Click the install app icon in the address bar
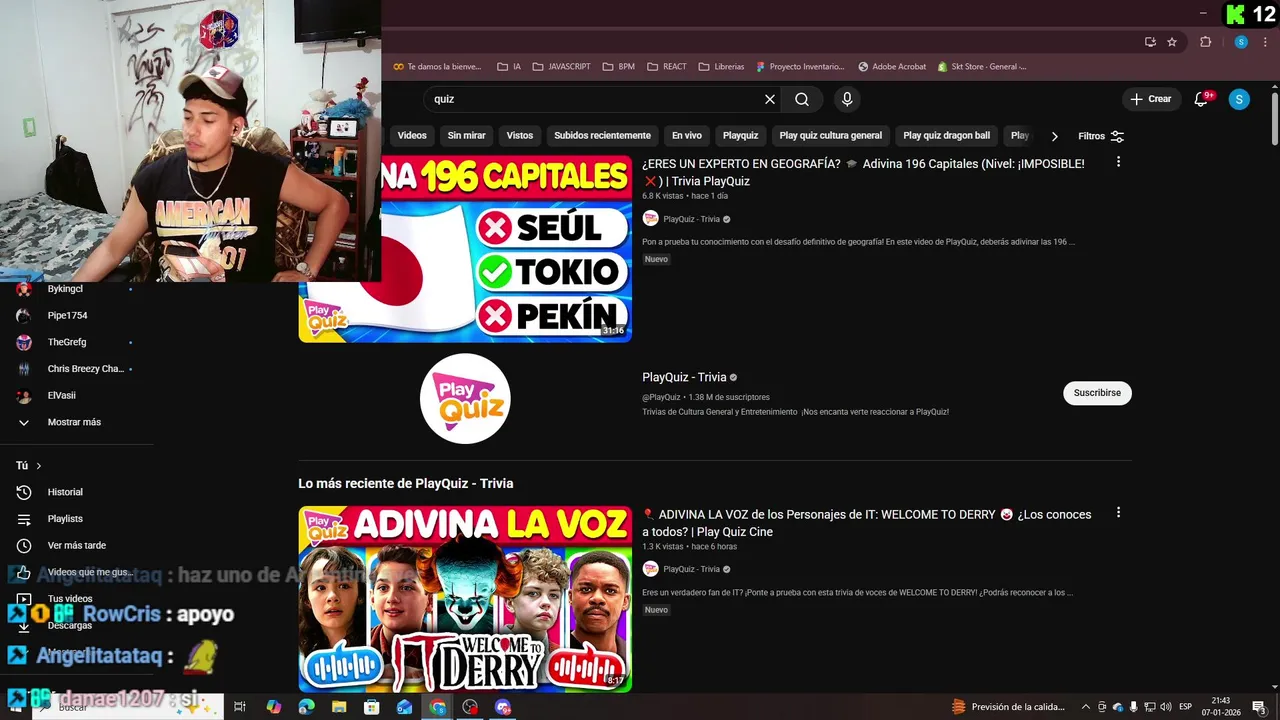This screenshot has height=720, width=1280. 1150,42
